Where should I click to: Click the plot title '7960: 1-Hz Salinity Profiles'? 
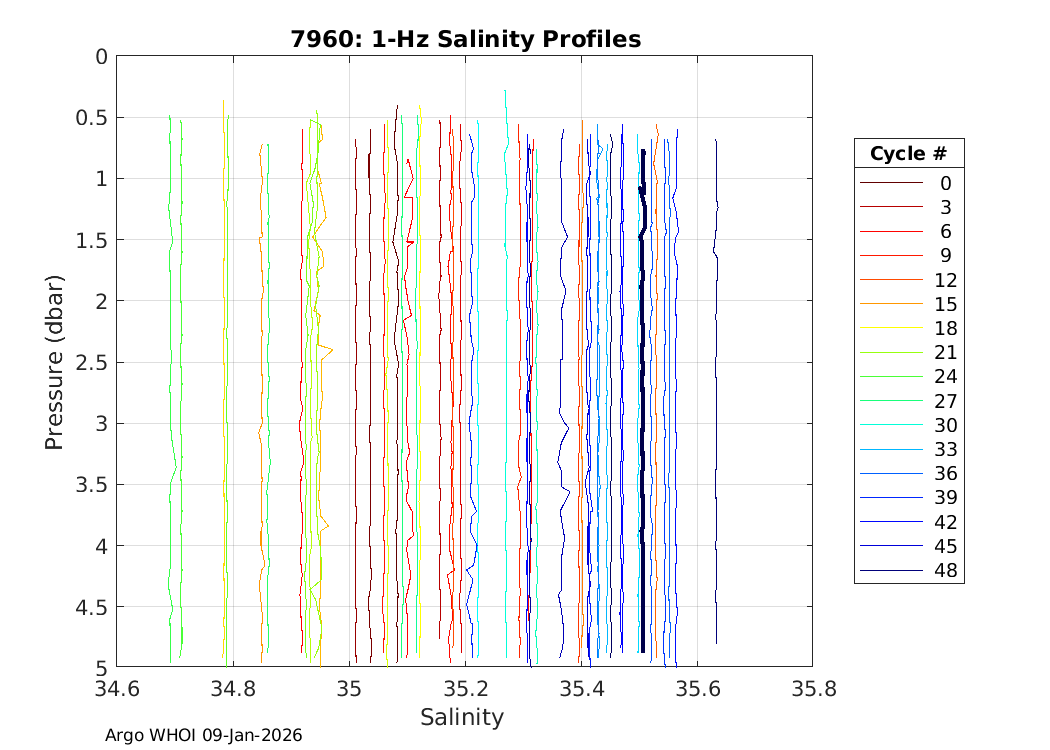[x=465, y=39]
